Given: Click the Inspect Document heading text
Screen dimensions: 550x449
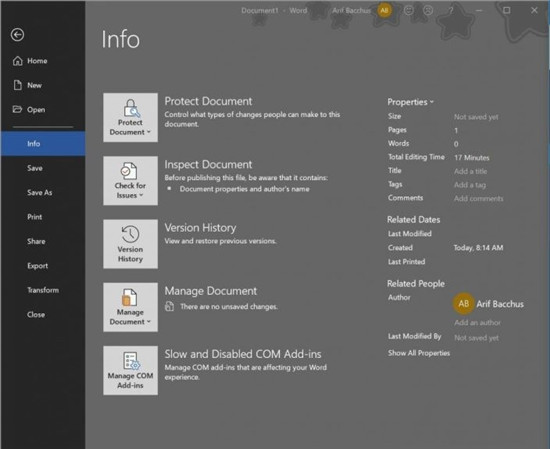Looking at the screenshot, I should coord(208,164).
